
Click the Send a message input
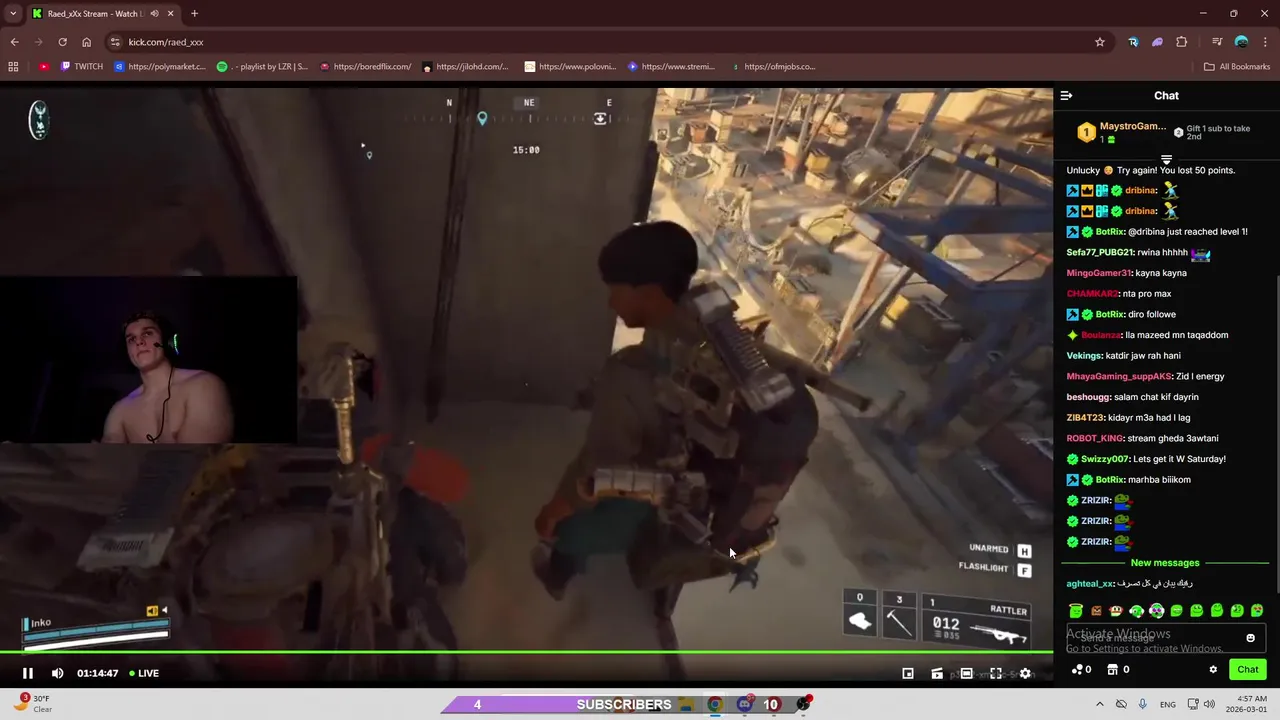[1166, 638]
